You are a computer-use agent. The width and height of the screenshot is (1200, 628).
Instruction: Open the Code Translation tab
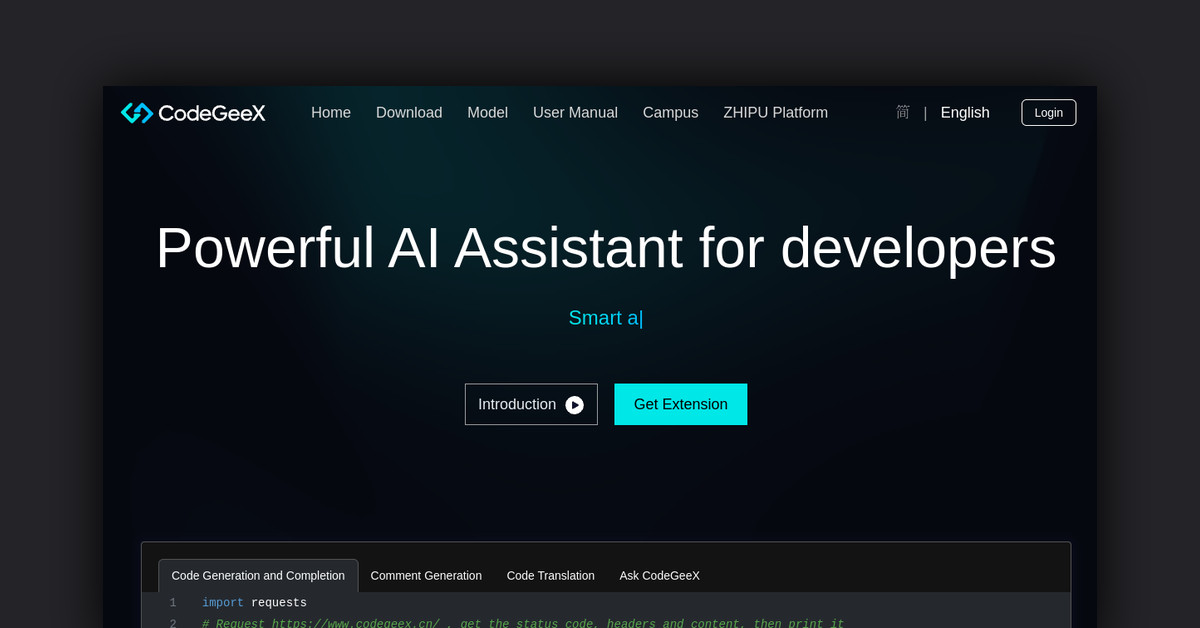tap(550, 575)
